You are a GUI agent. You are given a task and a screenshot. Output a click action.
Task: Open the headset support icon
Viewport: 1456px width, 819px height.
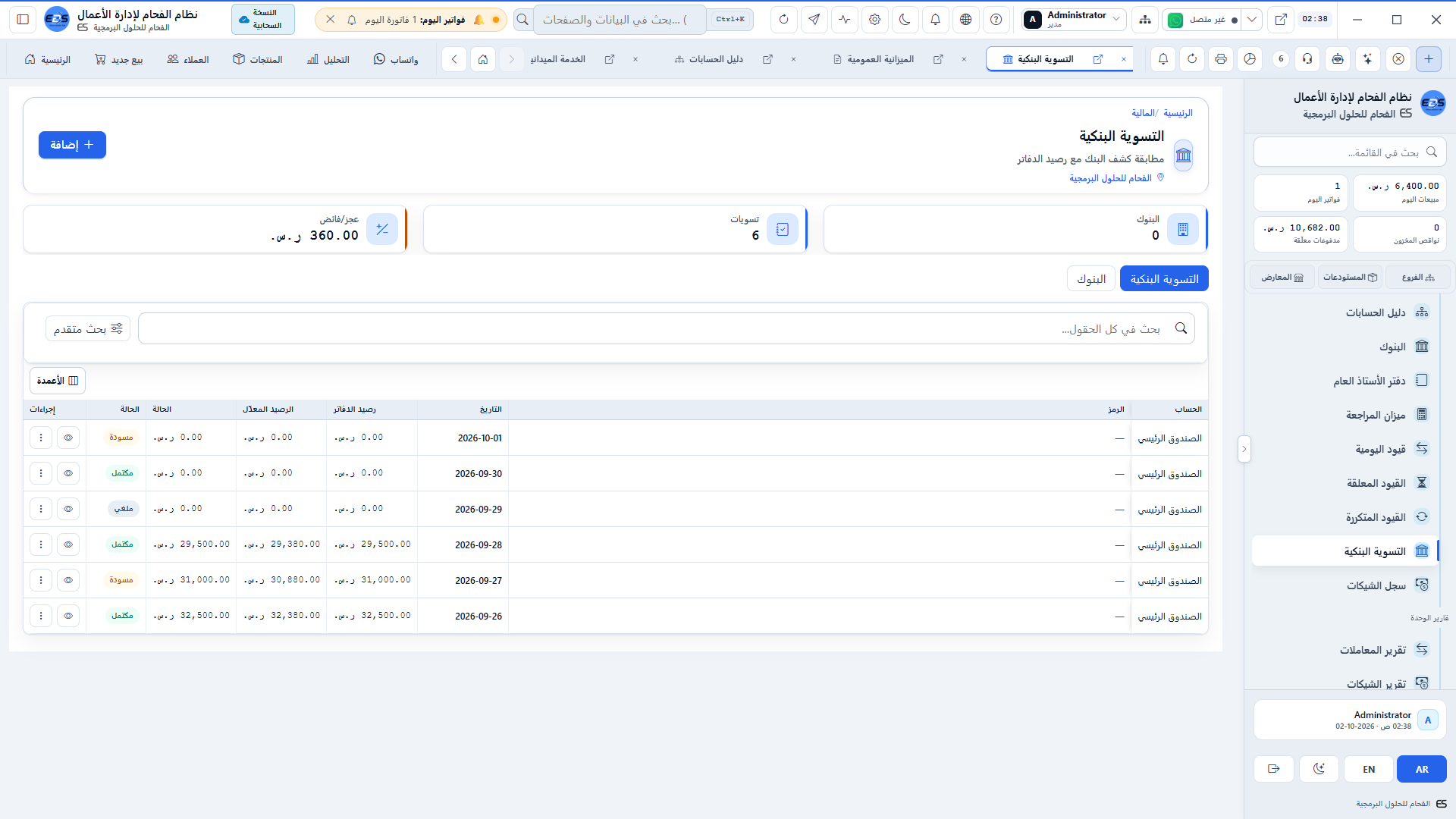(1307, 59)
